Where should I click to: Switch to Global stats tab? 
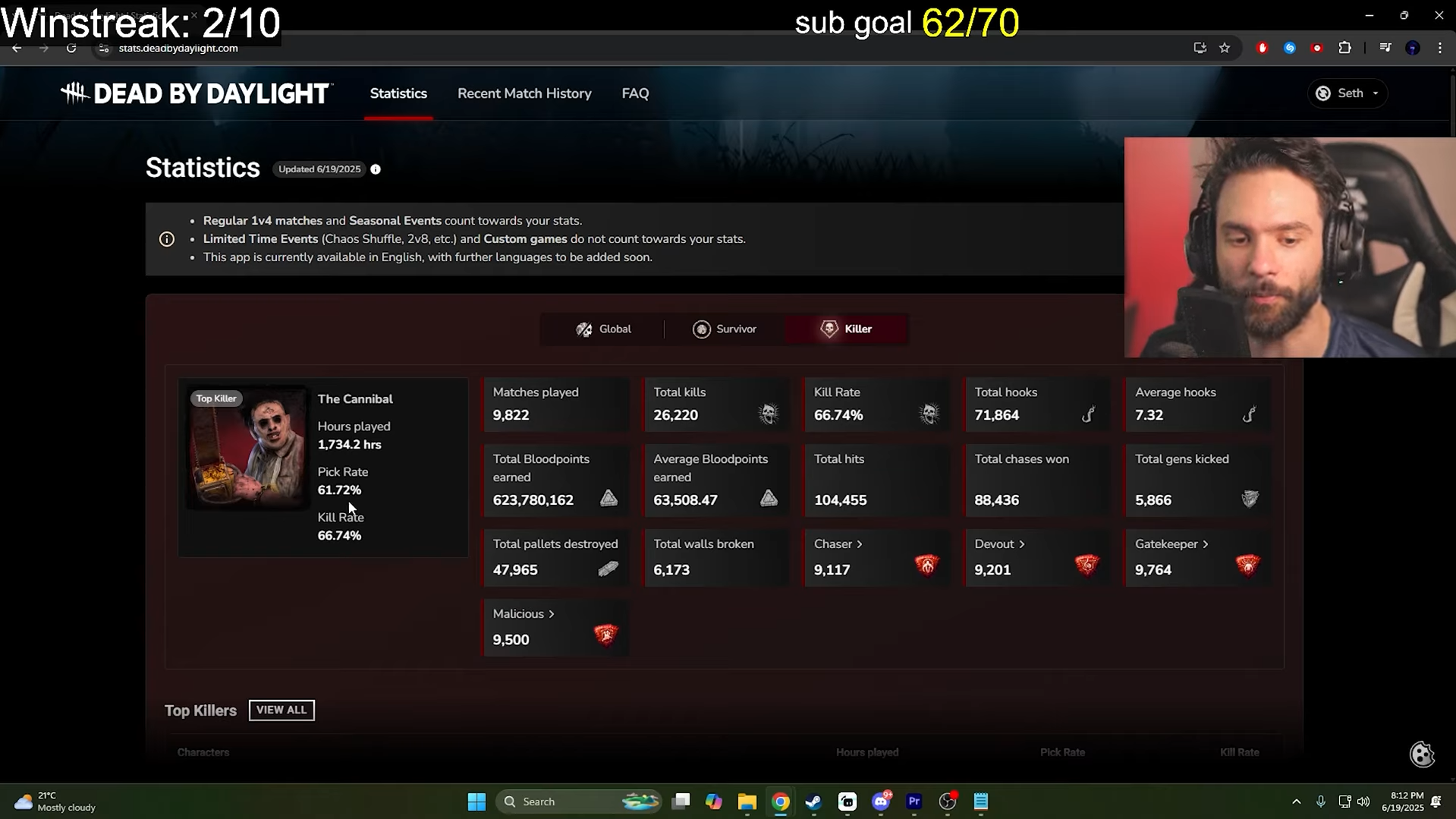tap(603, 329)
